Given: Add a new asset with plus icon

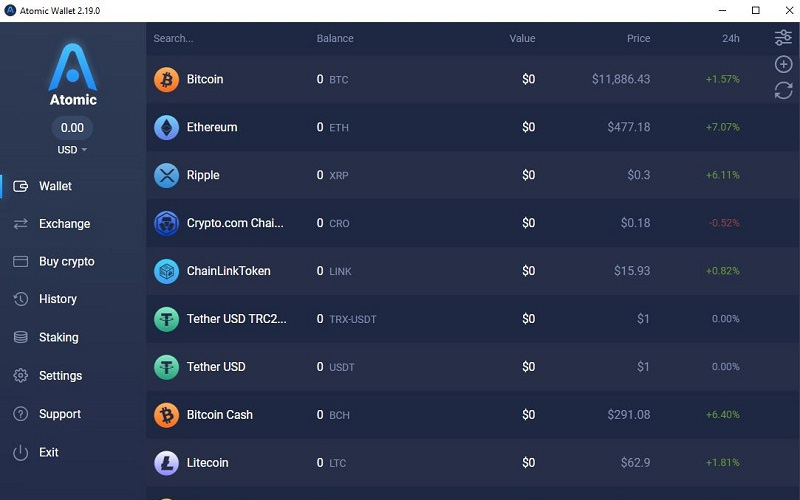Looking at the screenshot, I should [783, 64].
